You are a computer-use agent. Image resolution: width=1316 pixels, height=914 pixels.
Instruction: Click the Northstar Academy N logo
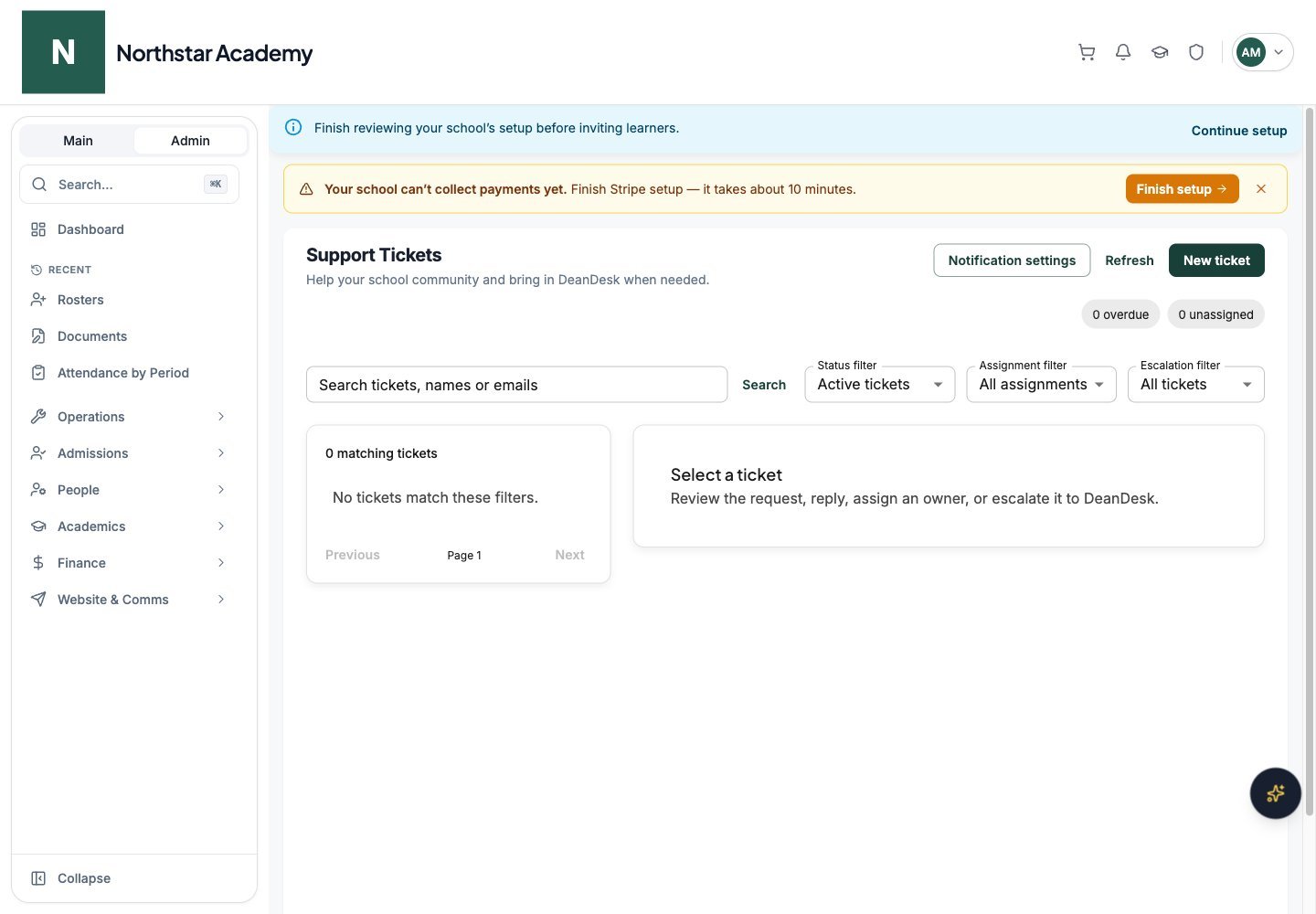pyautogui.click(x=63, y=52)
